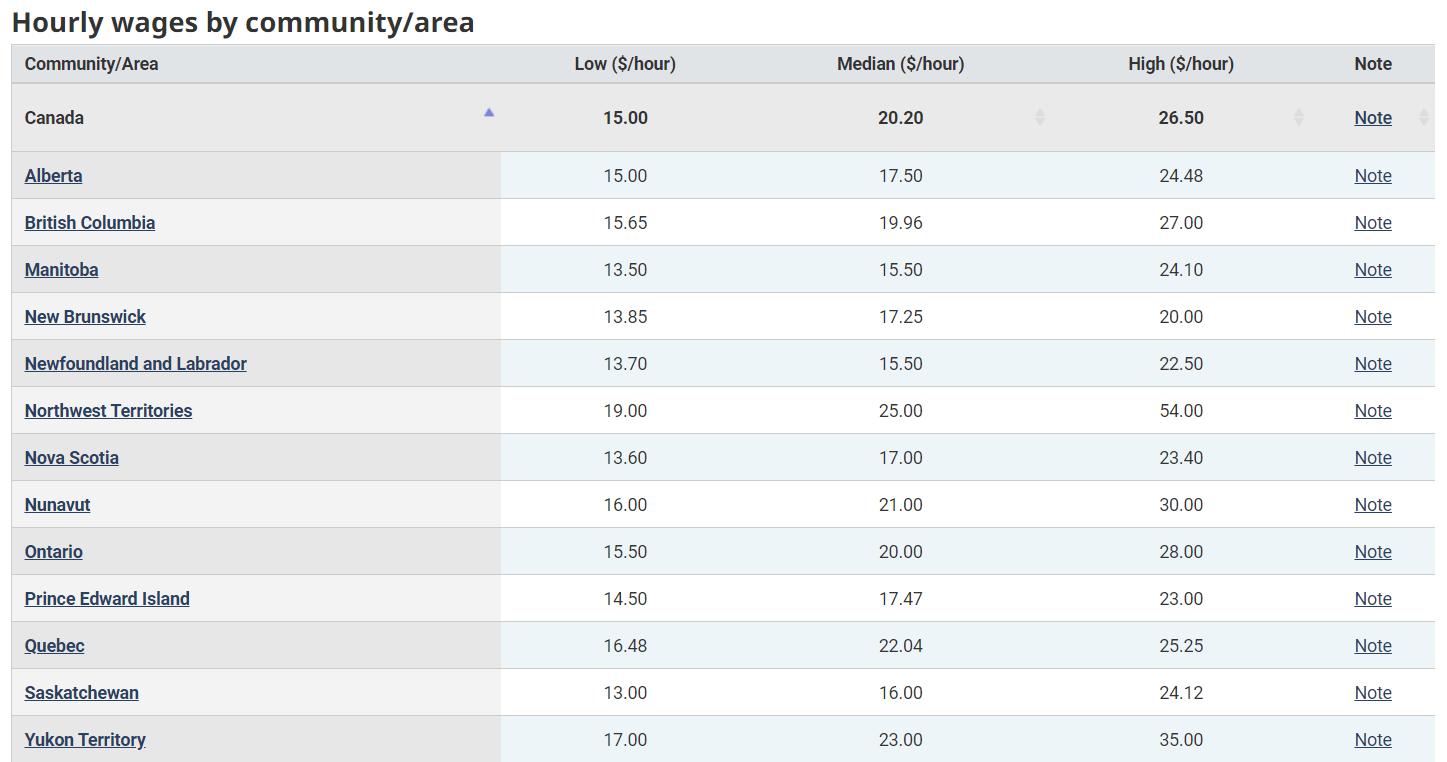Visit the Nova Scotia link
Image resolution: width=1447 pixels, height=762 pixels.
[72, 457]
